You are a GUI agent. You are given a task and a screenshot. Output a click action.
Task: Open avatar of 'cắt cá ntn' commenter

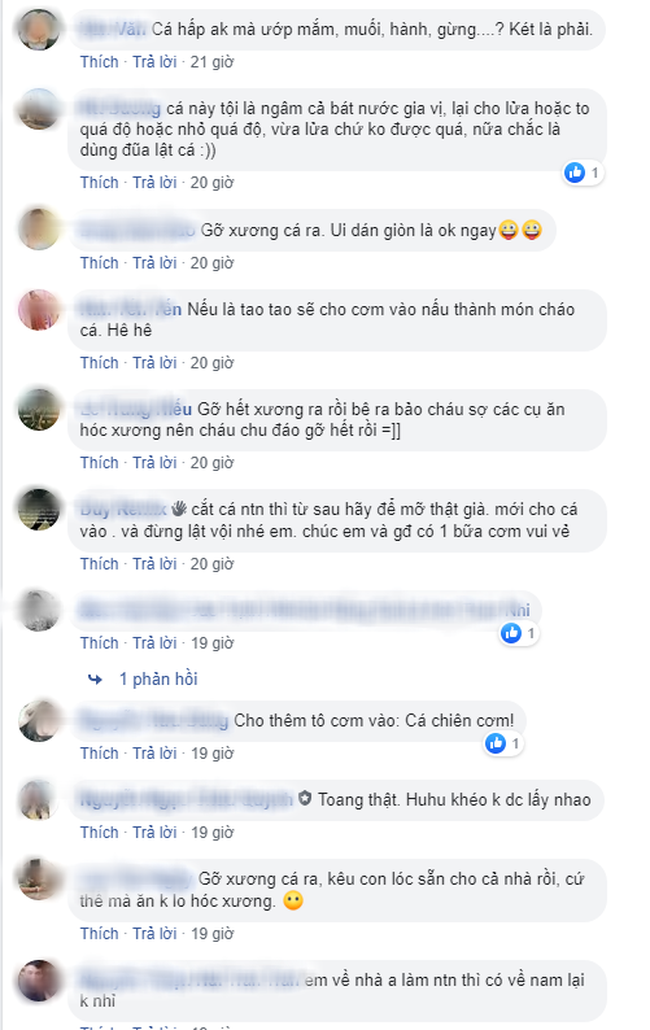(39, 509)
